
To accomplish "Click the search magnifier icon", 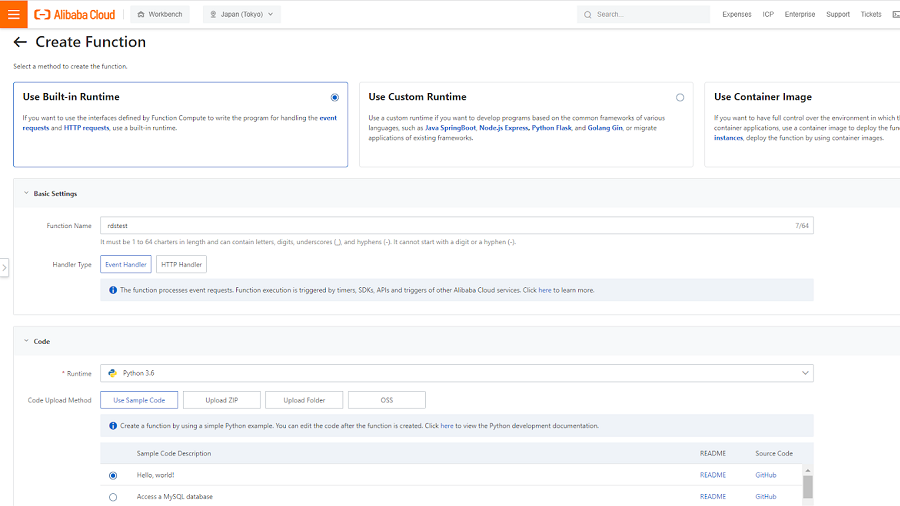I will tap(587, 15).
